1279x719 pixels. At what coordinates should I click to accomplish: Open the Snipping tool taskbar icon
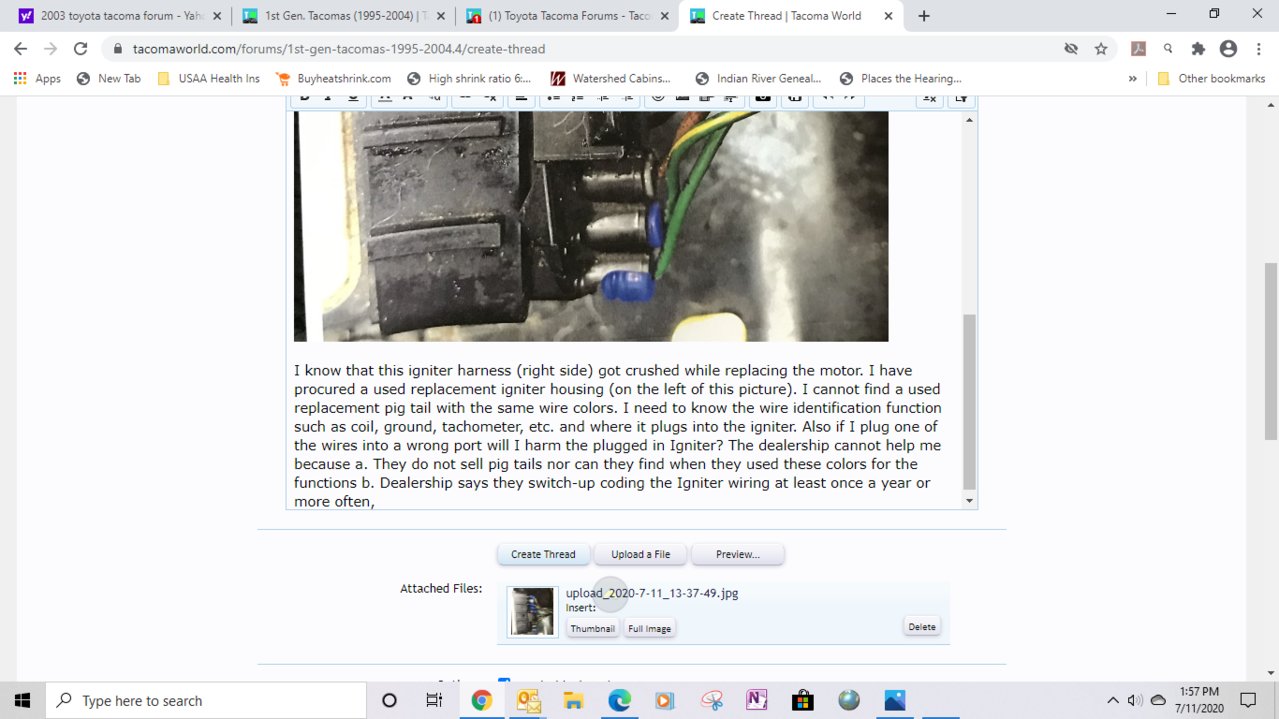click(712, 700)
